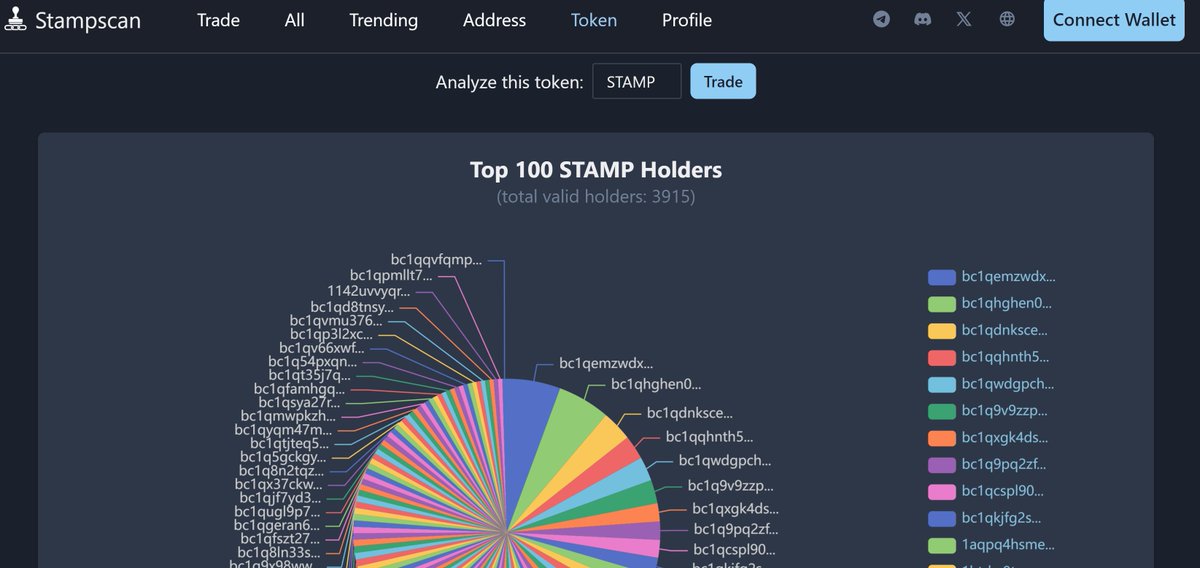Click pie chart label bc1qx37ckw...

coord(279,485)
